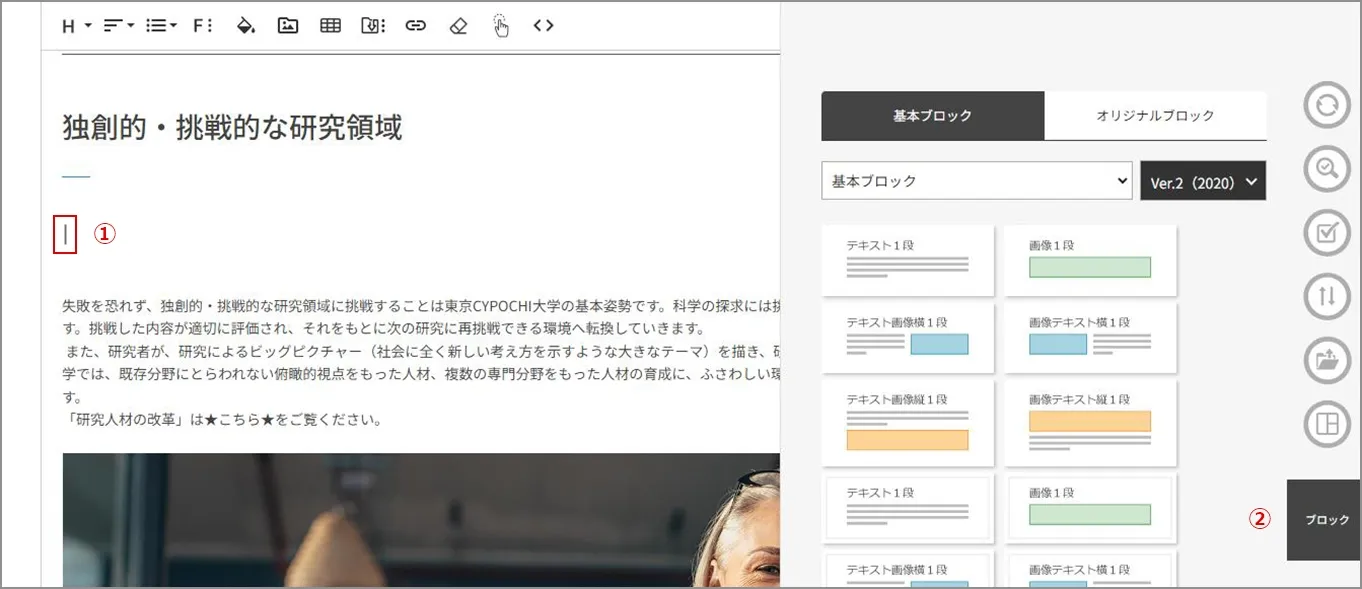
Task: Switch to the オリジナルブロック tab
Action: 1155,116
